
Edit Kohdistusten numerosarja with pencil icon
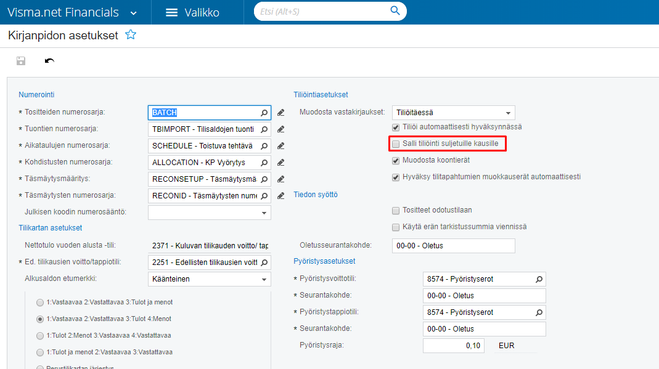tap(281, 163)
